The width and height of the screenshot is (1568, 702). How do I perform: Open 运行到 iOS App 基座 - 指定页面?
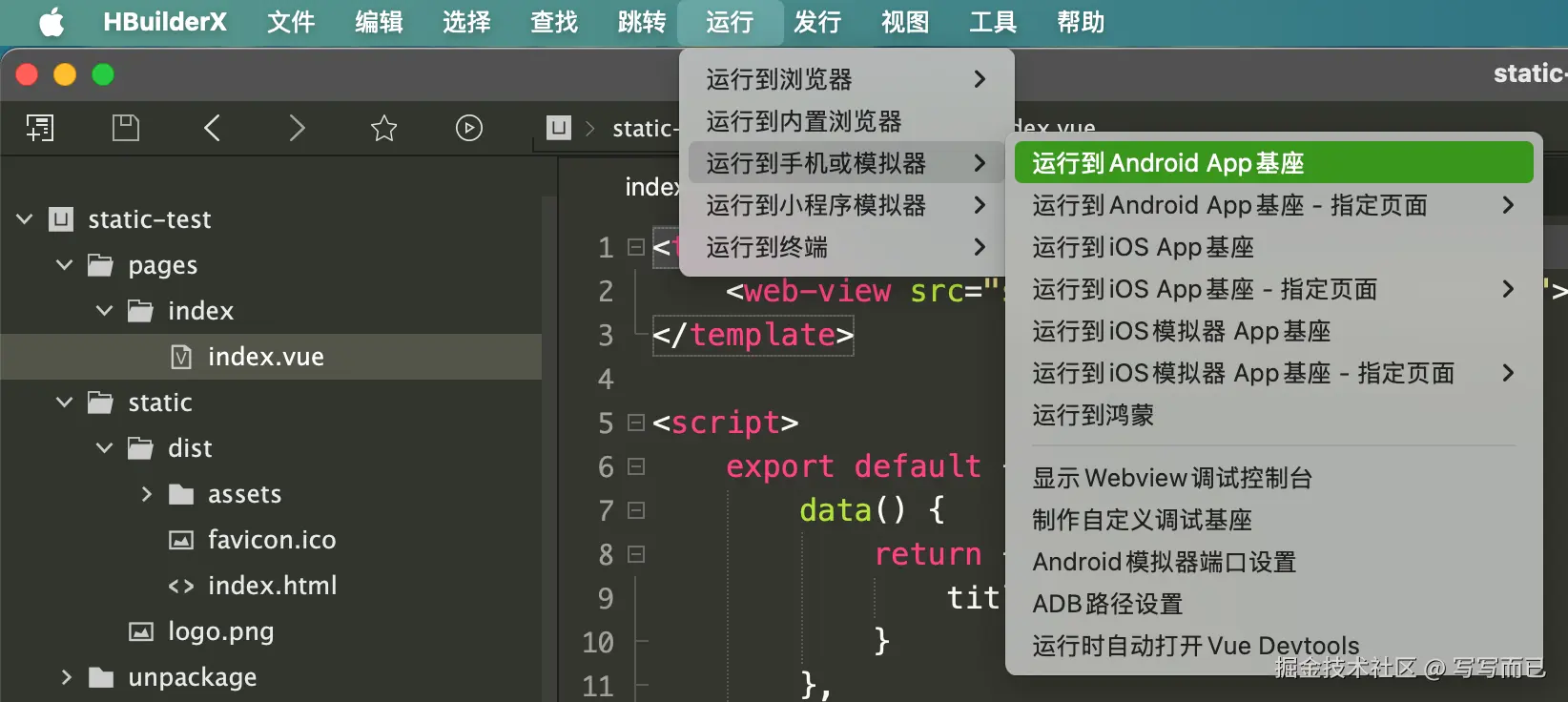[1273, 289]
